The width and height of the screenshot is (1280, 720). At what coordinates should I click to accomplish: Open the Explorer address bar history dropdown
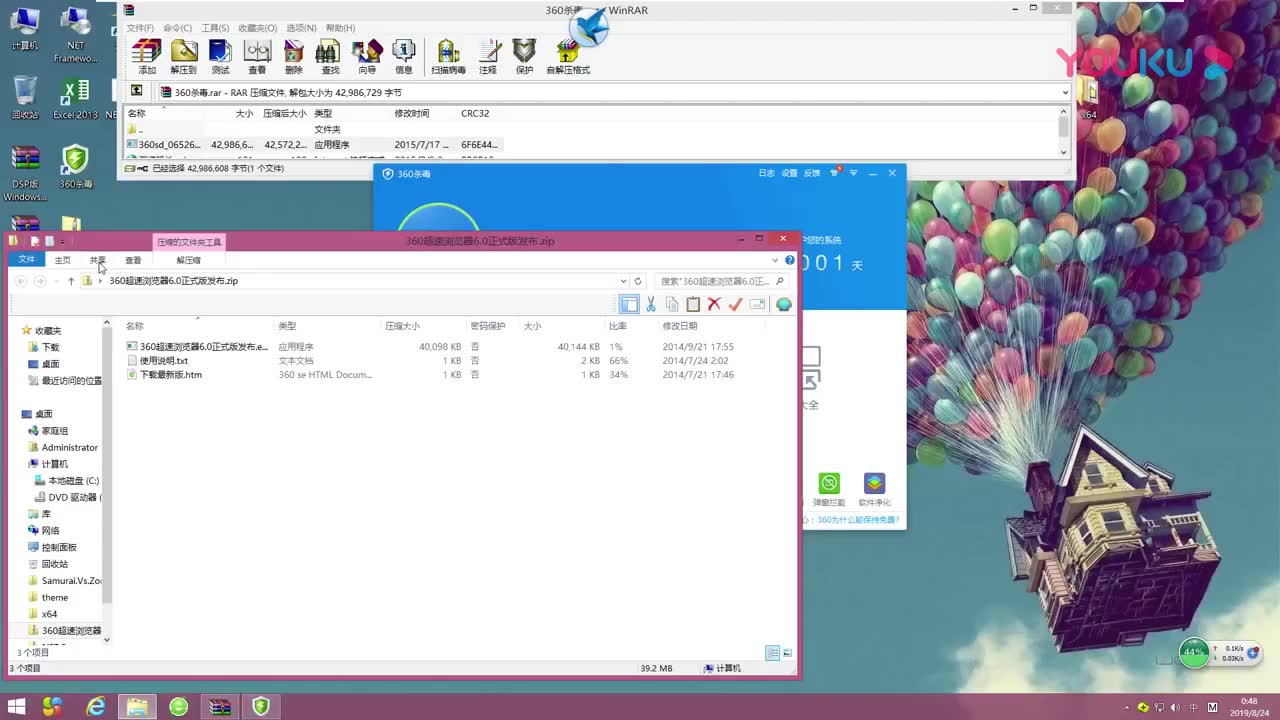click(624, 281)
